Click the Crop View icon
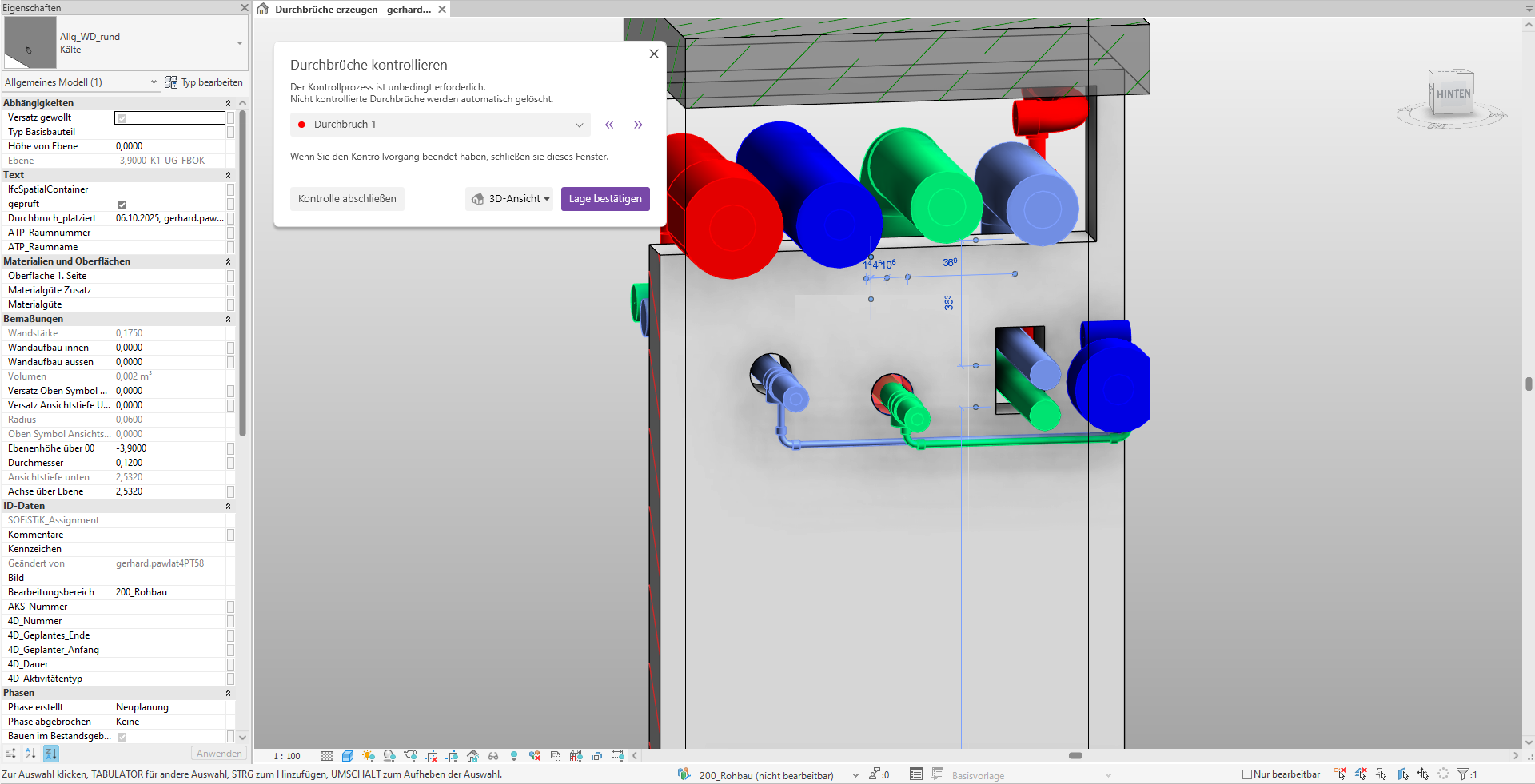This screenshot has height=784, width=1535. (x=431, y=756)
